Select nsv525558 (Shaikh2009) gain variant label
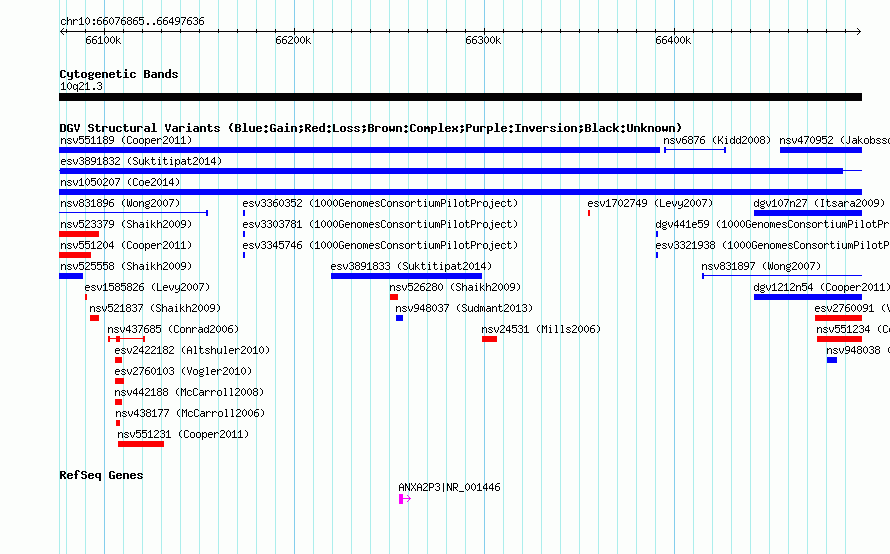Viewport: 890px width, 554px height. pos(126,266)
